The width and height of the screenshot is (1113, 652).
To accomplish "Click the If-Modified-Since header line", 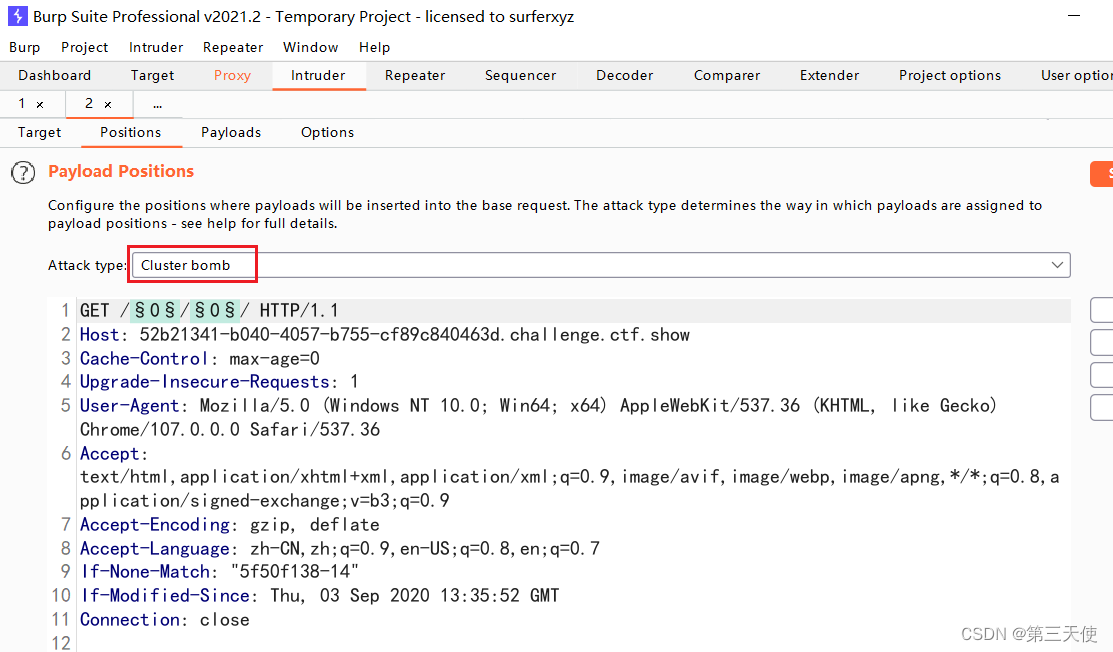I will 319,596.
